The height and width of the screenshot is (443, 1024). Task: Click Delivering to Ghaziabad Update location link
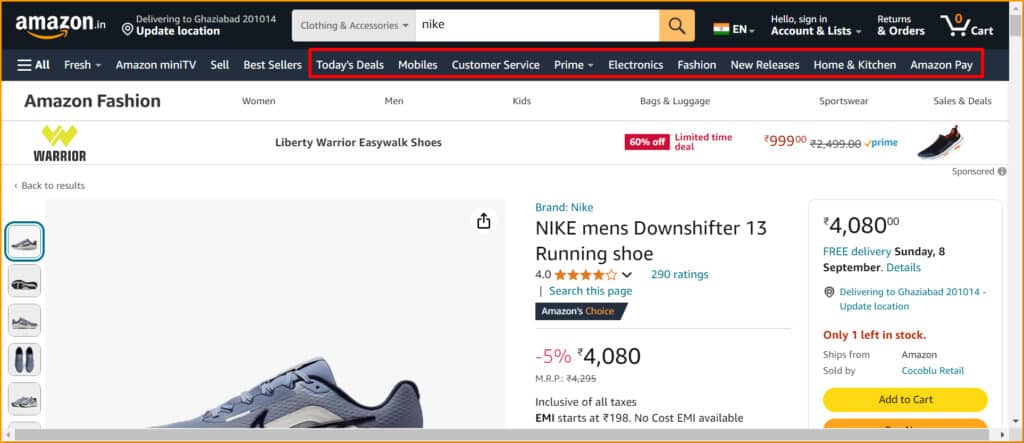[912, 299]
